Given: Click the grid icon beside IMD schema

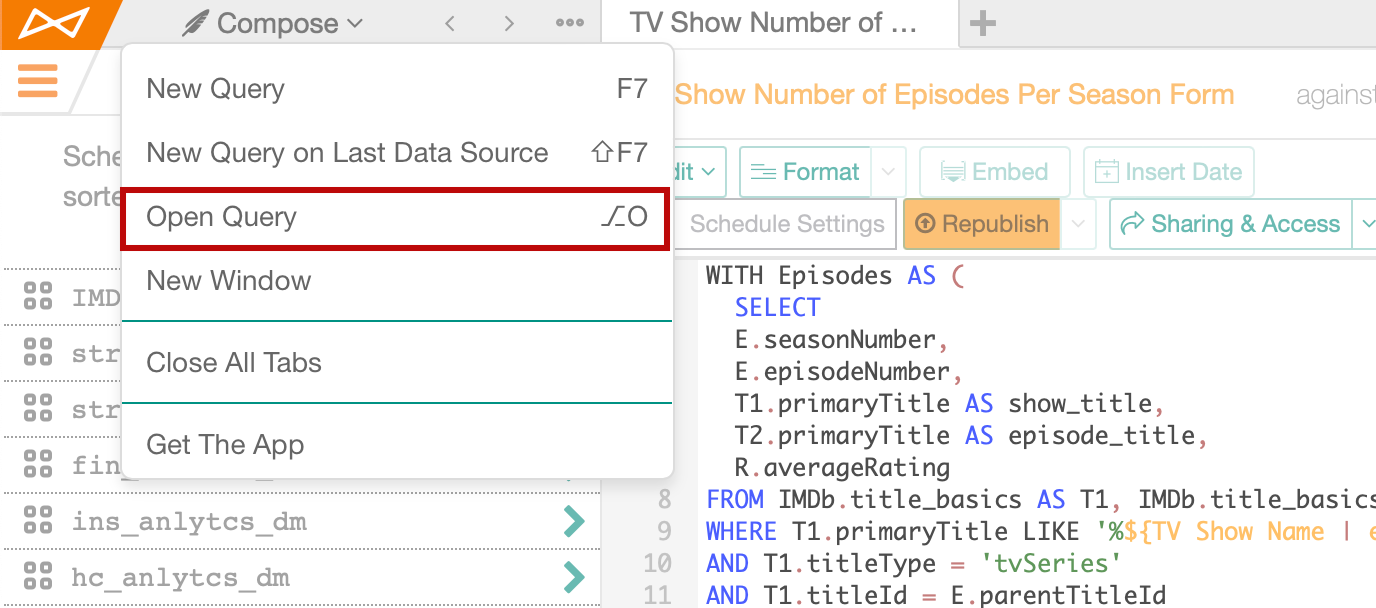Looking at the screenshot, I should pyautogui.click(x=38, y=296).
